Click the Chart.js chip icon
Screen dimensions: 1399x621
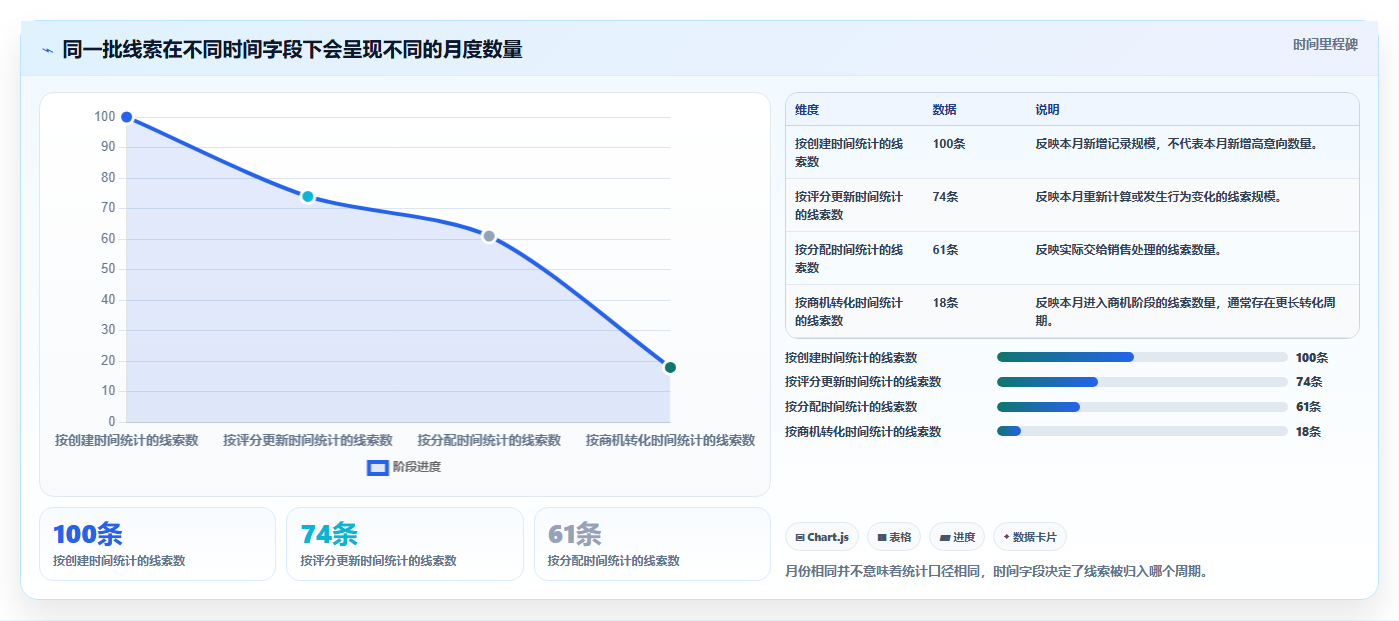[x=800, y=538]
